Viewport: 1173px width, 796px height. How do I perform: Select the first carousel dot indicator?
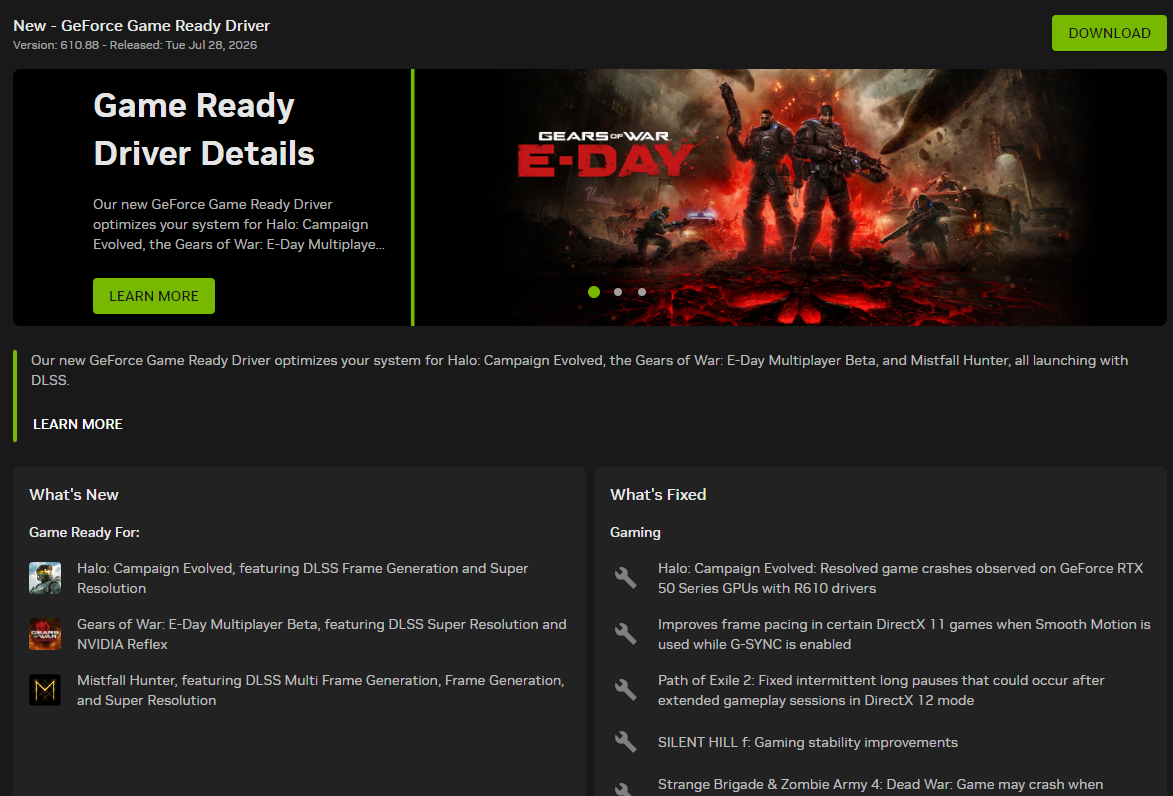tap(594, 292)
